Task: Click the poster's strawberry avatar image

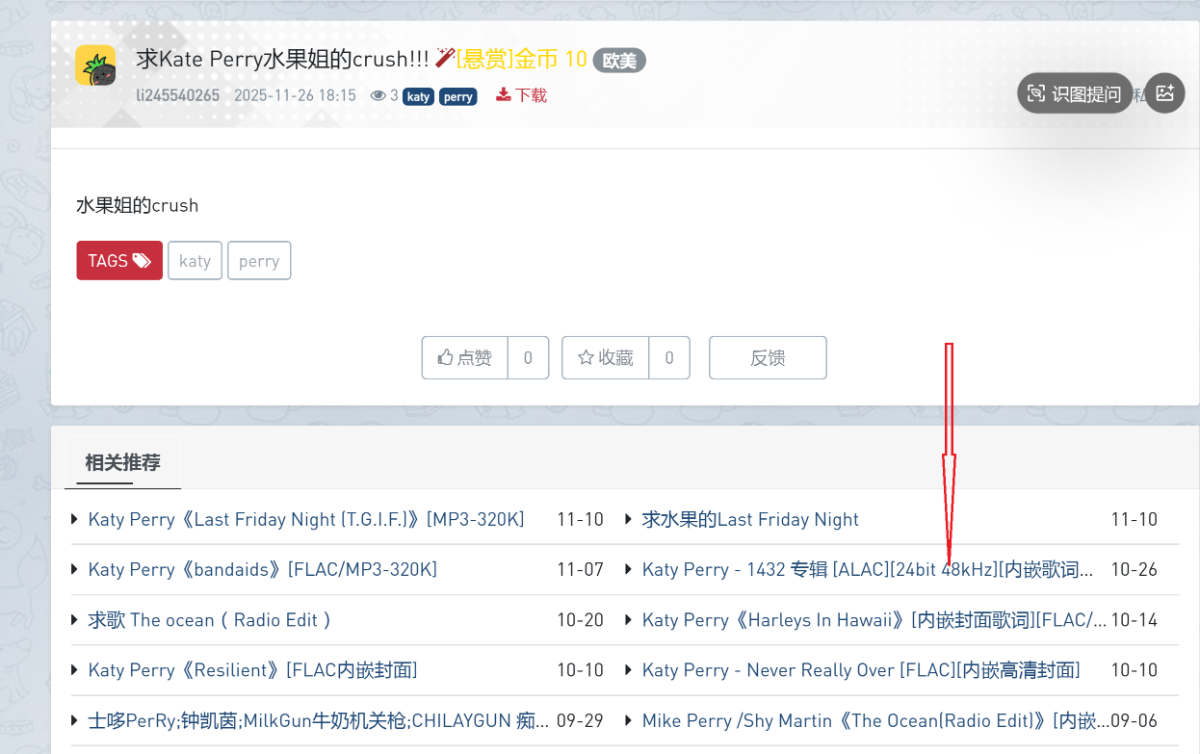Action: coord(96,66)
